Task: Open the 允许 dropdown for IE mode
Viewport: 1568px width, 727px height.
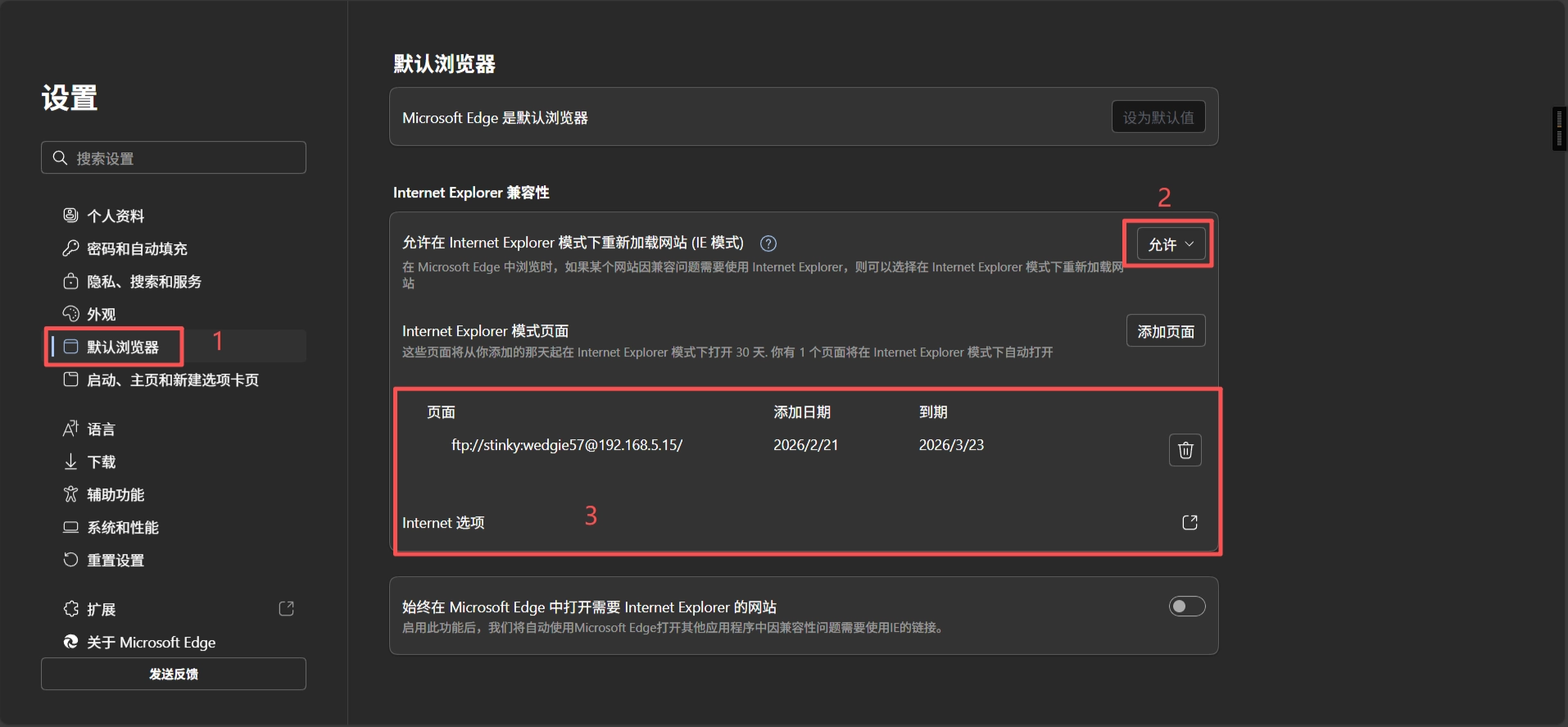Action: click(1171, 244)
